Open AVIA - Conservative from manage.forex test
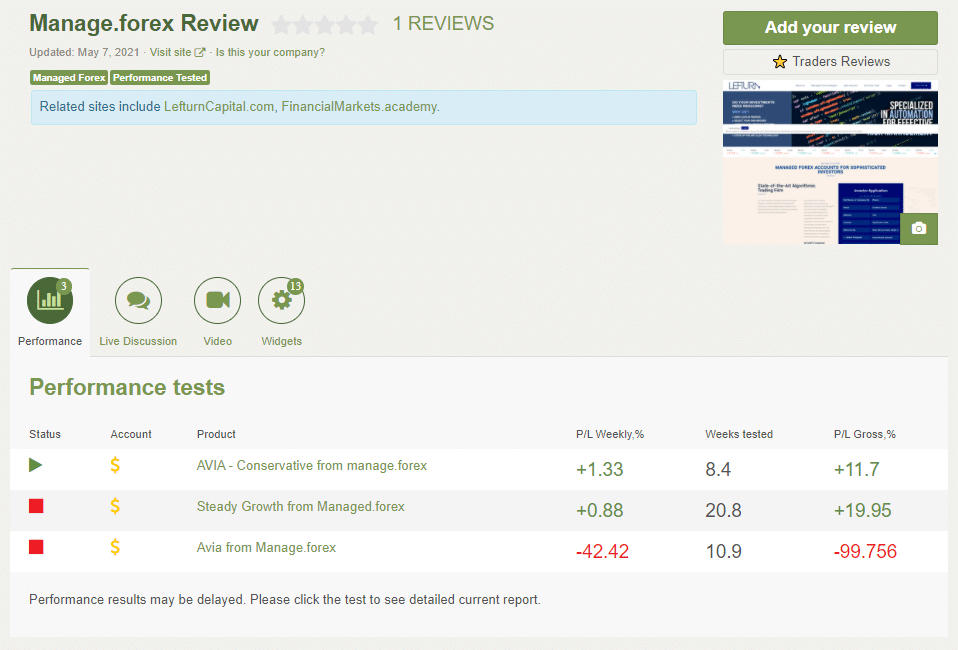958x650 pixels. click(x=312, y=466)
